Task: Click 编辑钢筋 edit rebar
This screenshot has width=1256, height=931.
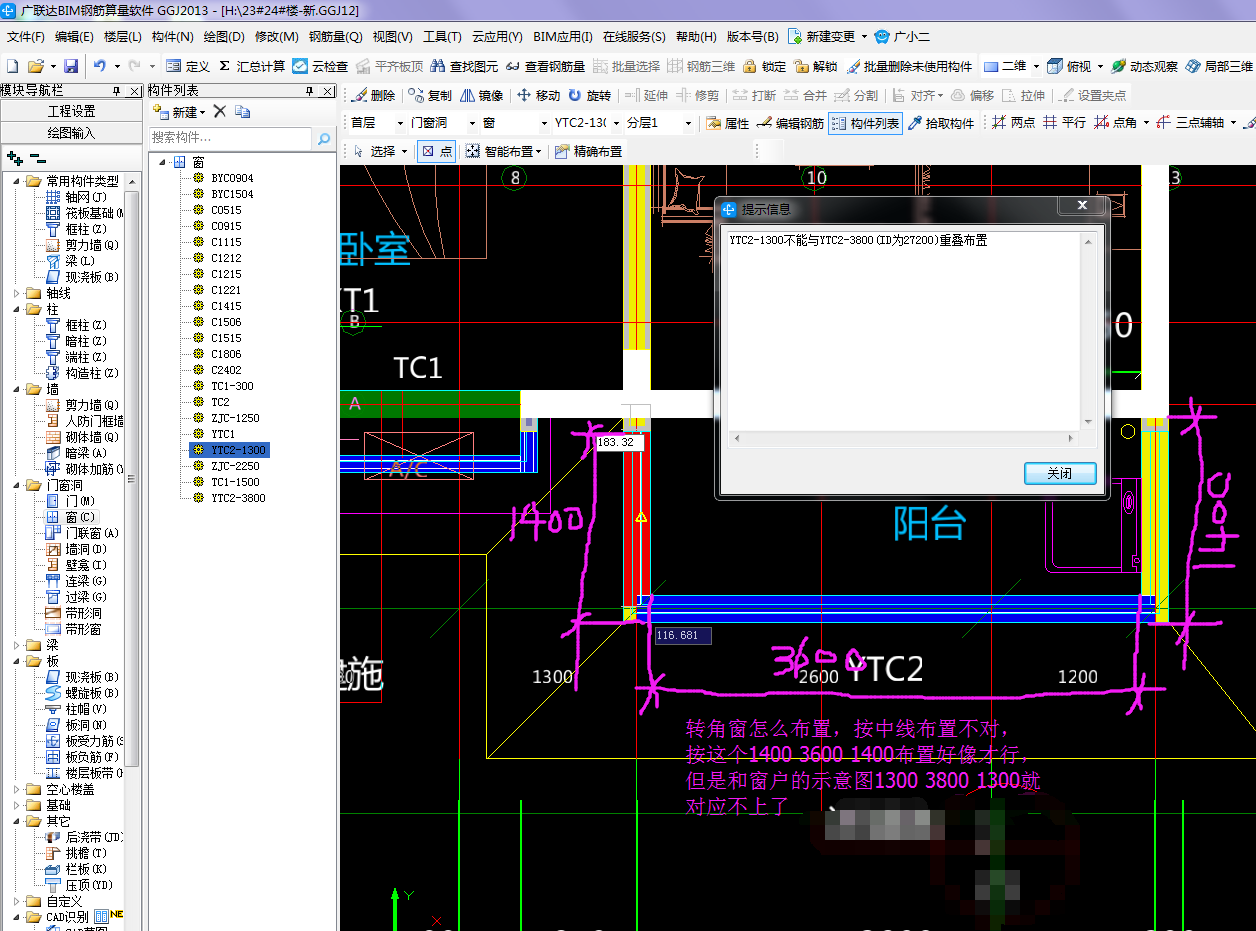Action: click(x=790, y=123)
